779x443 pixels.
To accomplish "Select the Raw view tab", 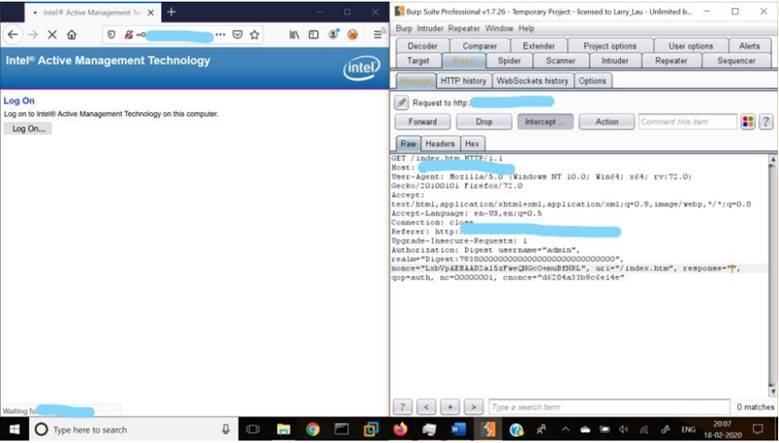I will click(408, 144).
